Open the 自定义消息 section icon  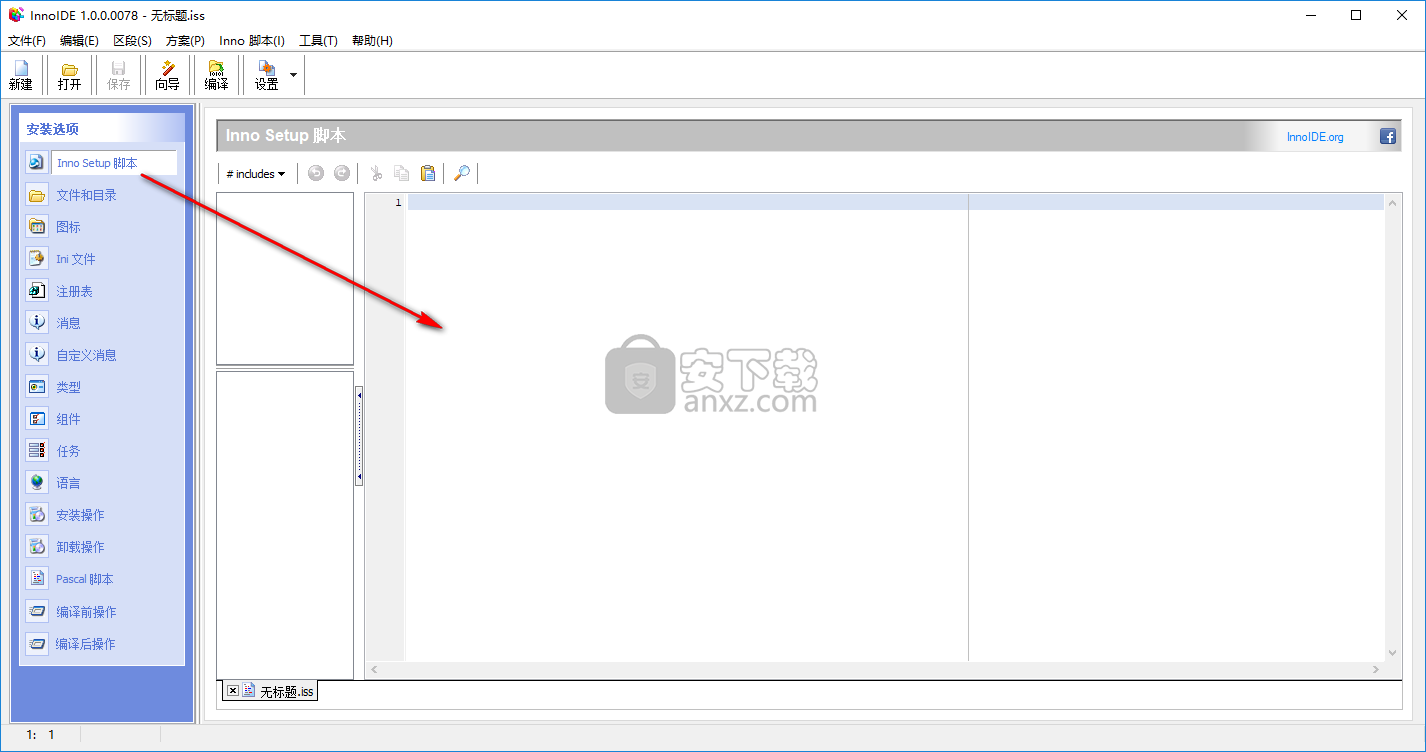pyautogui.click(x=37, y=355)
